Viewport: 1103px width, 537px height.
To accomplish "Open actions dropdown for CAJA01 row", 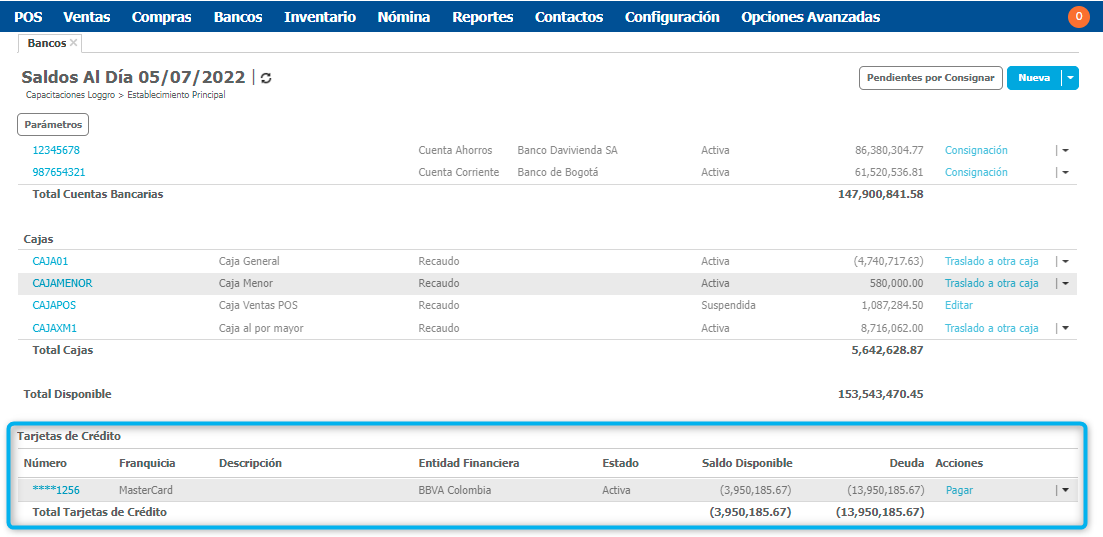I will pyautogui.click(x=1064, y=261).
